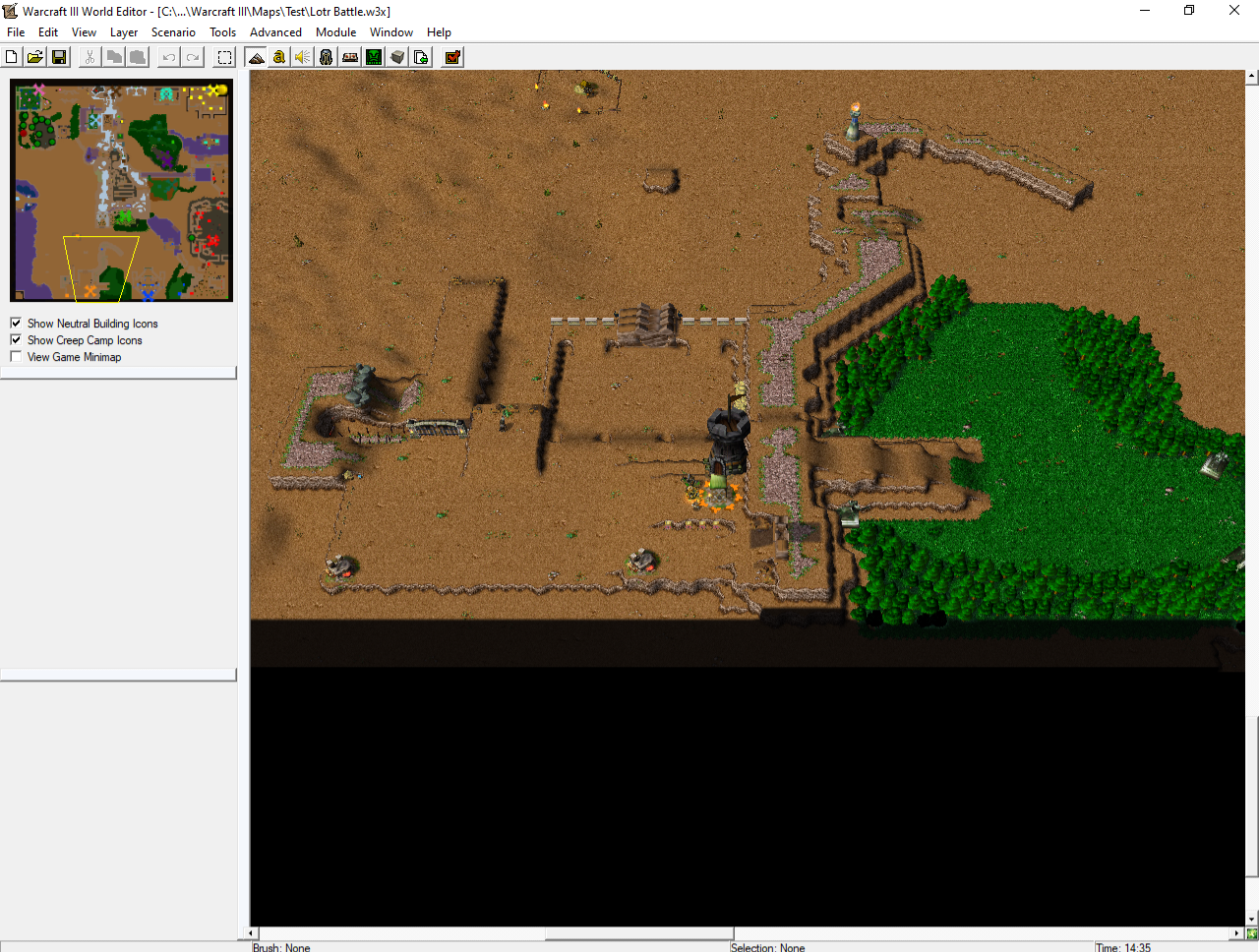This screenshot has width=1259, height=952.
Task: Enable View Game Minimap checkbox
Action: (16, 356)
